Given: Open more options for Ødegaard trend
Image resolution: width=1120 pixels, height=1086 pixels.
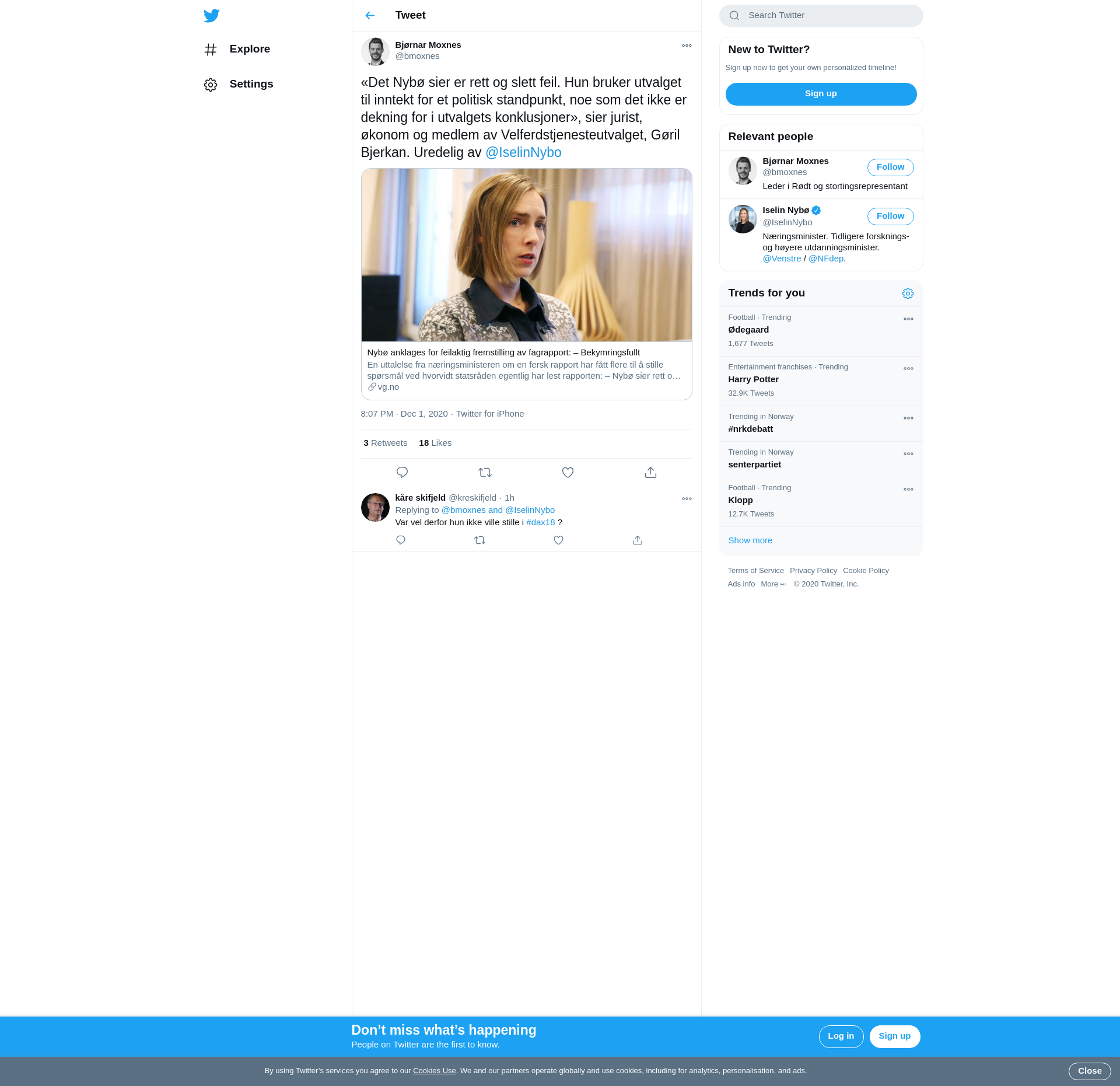Looking at the screenshot, I should [908, 319].
